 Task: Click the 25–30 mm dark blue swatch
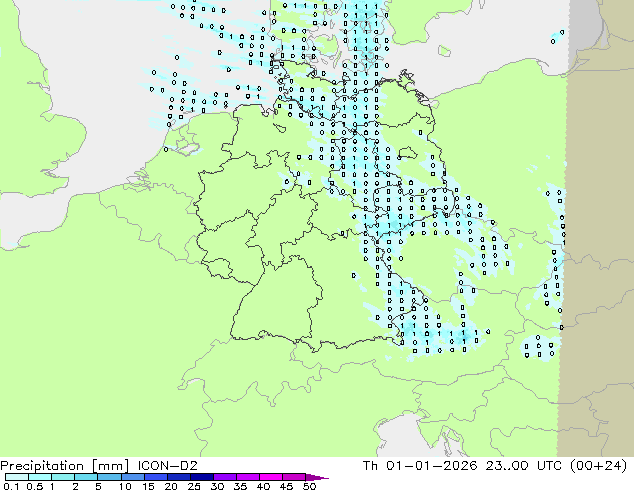pyautogui.click(x=201, y=477)
